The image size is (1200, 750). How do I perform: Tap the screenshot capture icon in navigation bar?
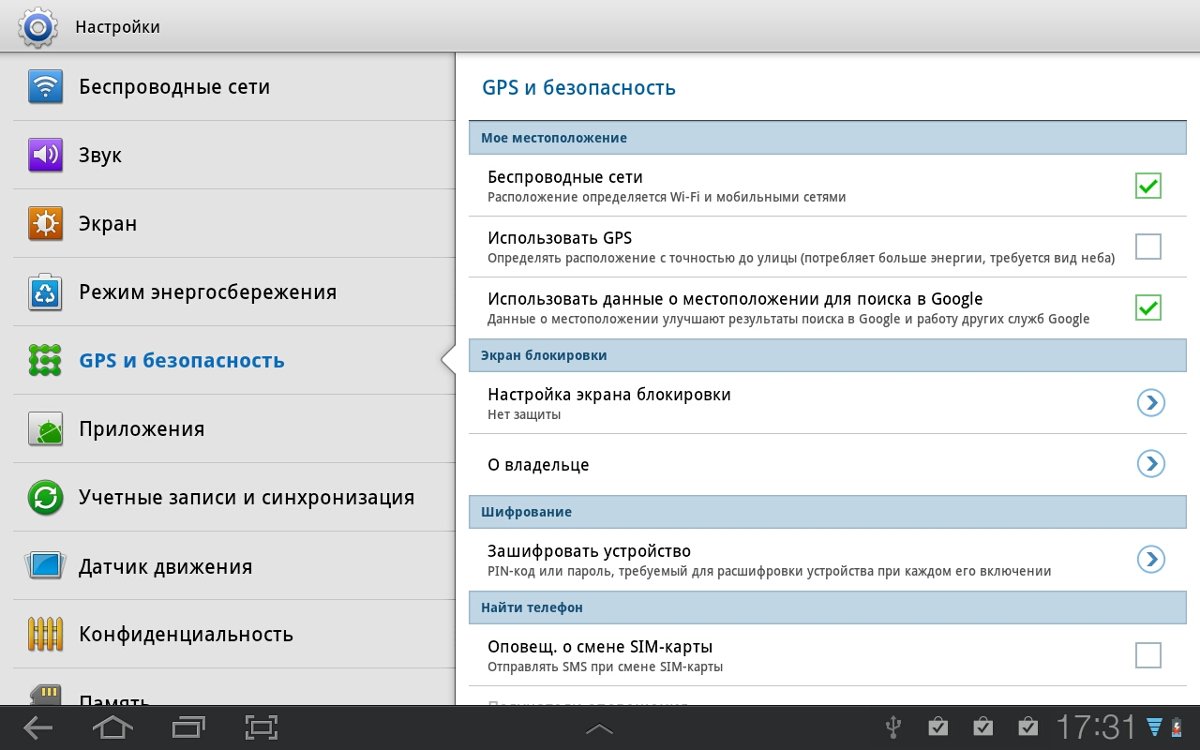coord(261,728)
